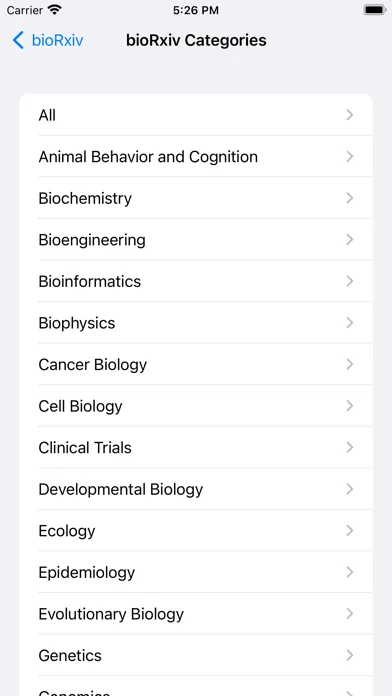Tap the chevron beside Bioinformatics
Screen dimensions: 392x696
pos(350,281)
